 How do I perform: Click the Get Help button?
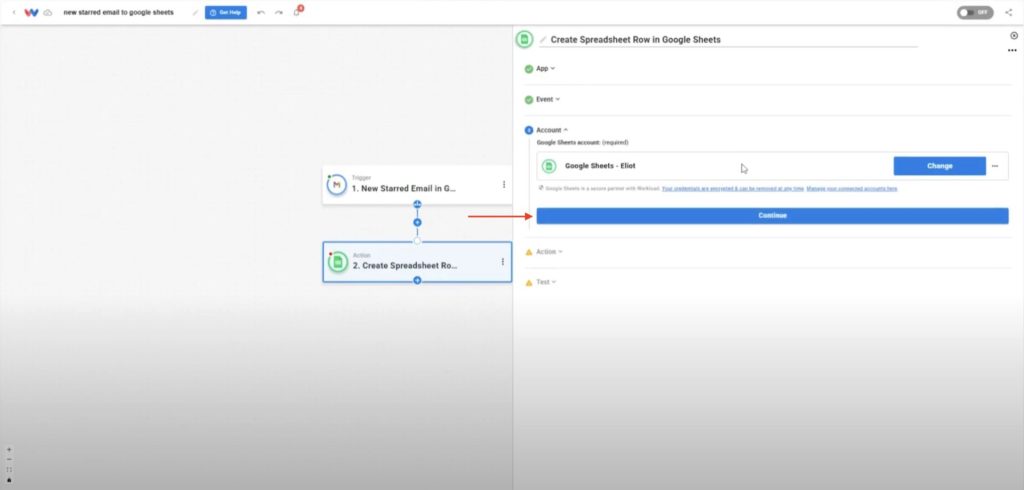[x=225, y=12]
